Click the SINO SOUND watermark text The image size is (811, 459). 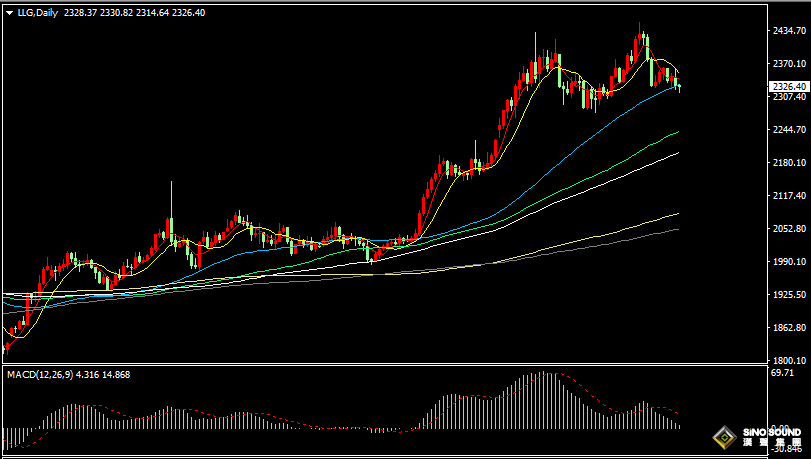click(770, 433)
